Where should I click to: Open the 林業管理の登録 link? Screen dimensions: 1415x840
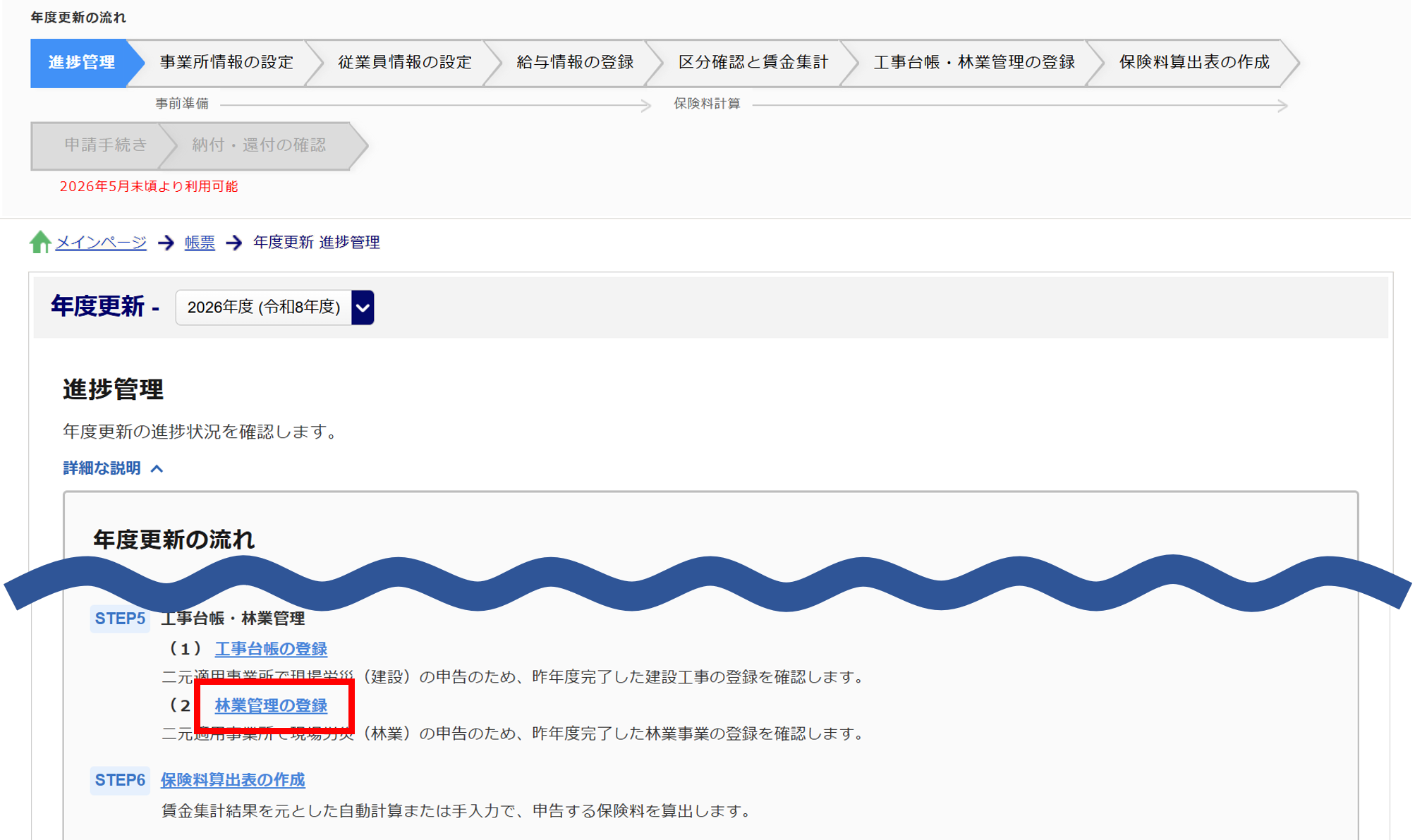(271, 705)
